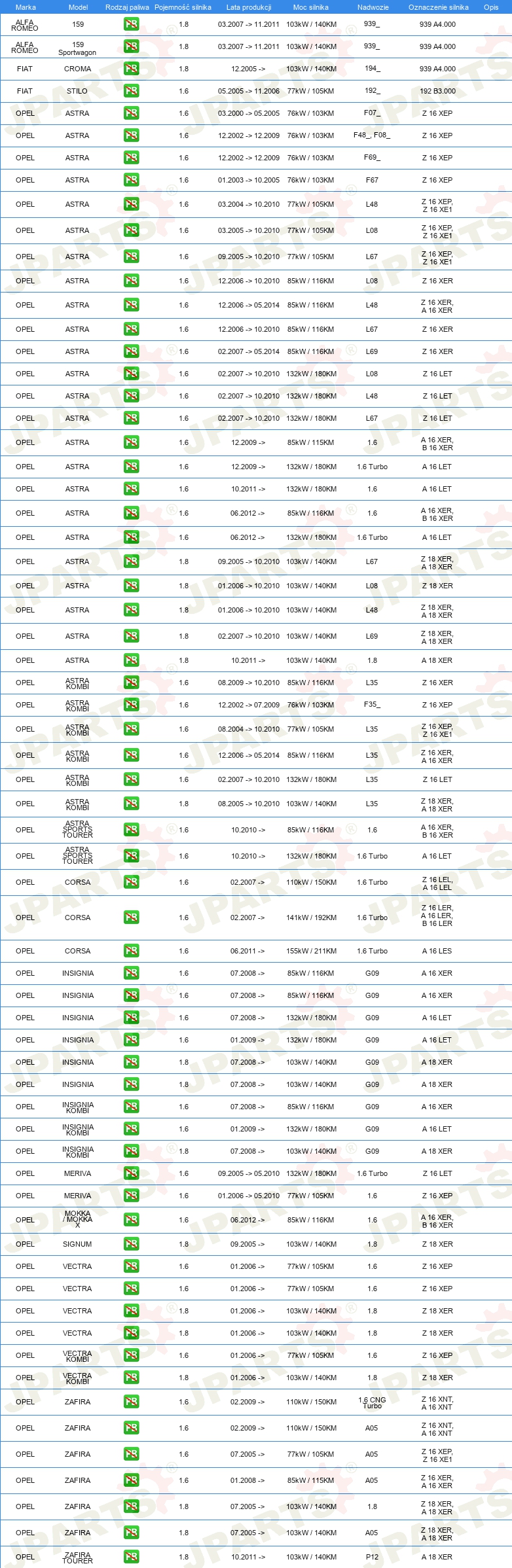Image resolution: width=512 pixels, height=1568 pixels.
Task: Click the '141kW / 192KM' power cell
Action: click(312, 918)
